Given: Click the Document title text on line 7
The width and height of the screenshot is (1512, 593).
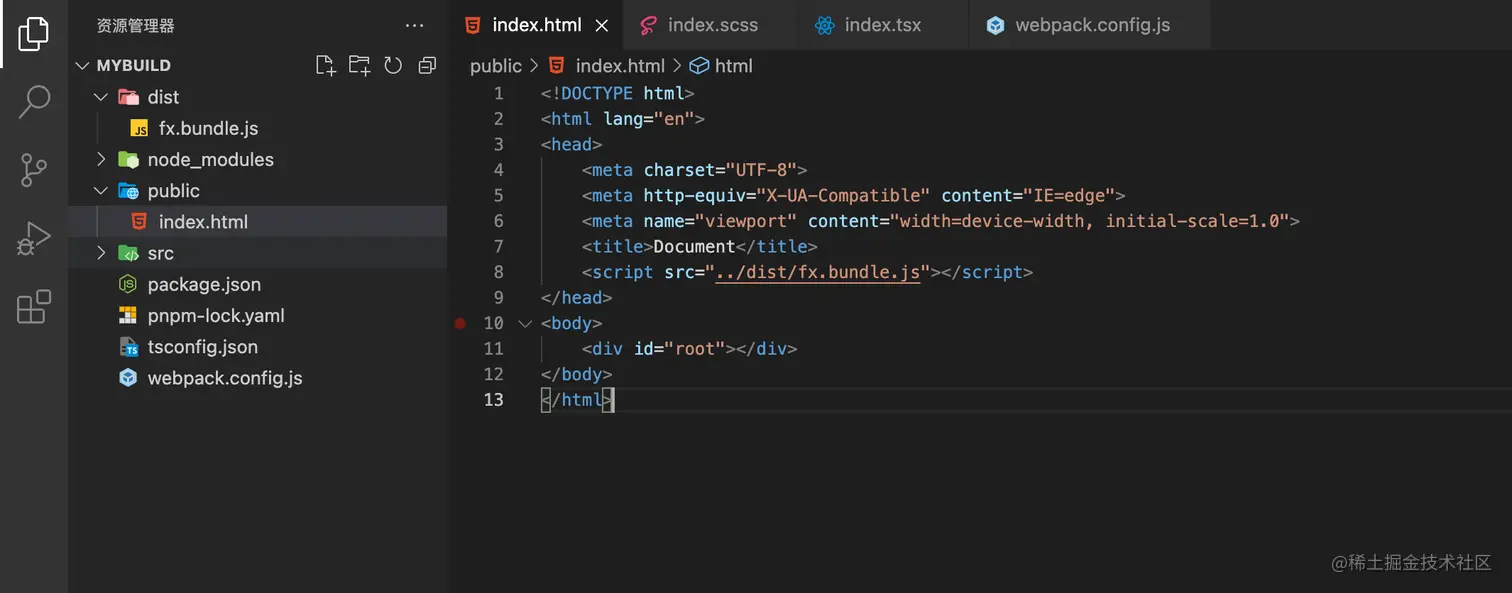Looking at the screenshot, I should tap(694, 246).
